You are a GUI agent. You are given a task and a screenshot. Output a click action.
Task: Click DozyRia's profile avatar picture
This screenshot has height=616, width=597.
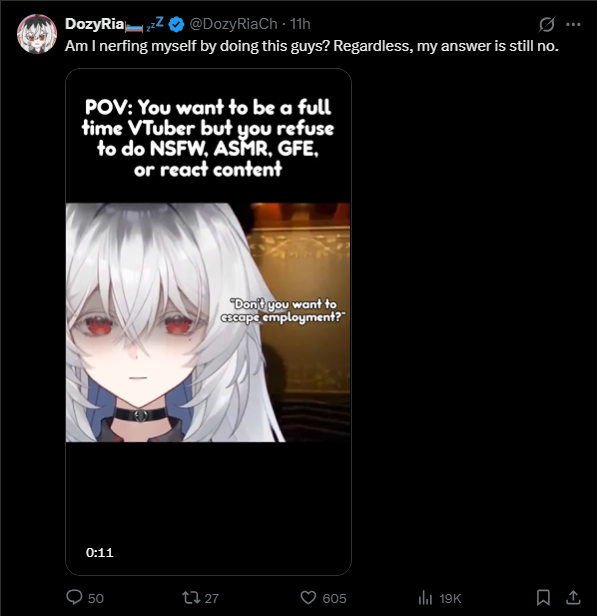[37, 34]
